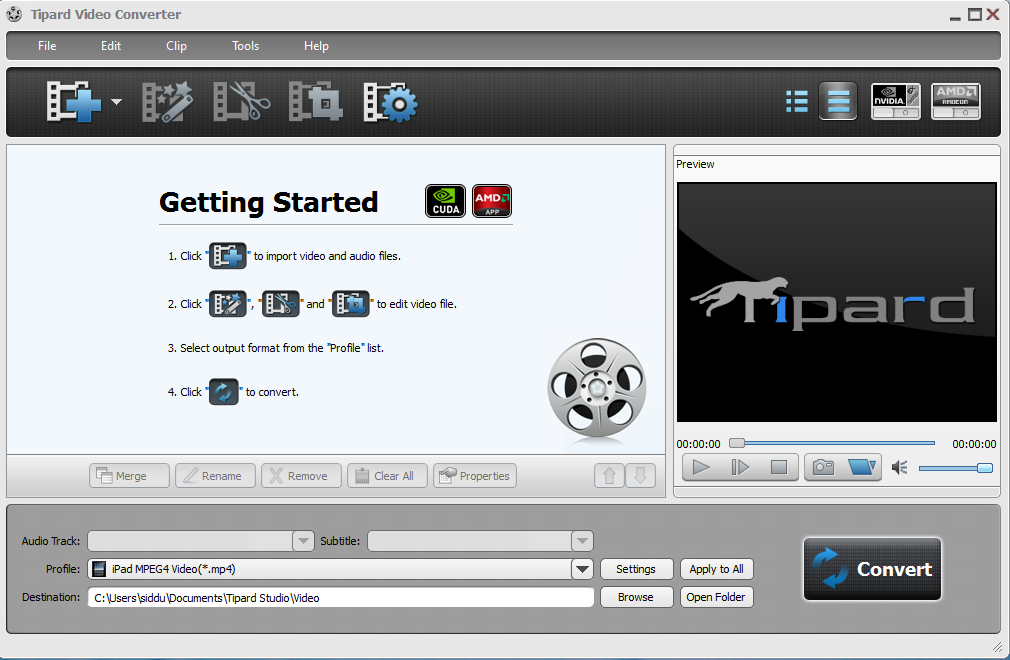Click the Destination path field
The height and width of the screenshot is (660, 1010).
[340, 597]
